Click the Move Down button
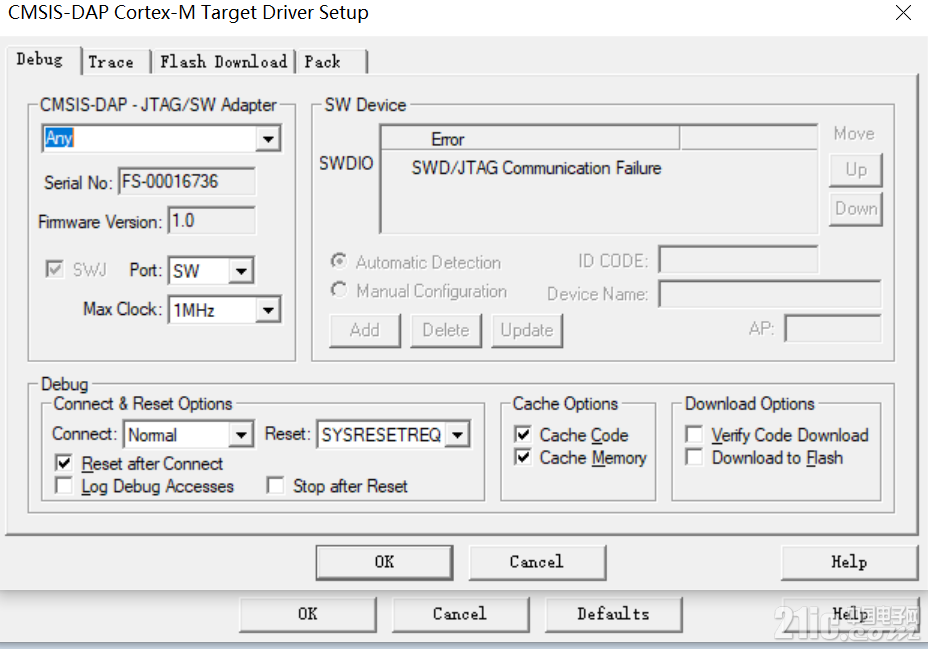This screenshot has height=649, width=928. point(856,209)
